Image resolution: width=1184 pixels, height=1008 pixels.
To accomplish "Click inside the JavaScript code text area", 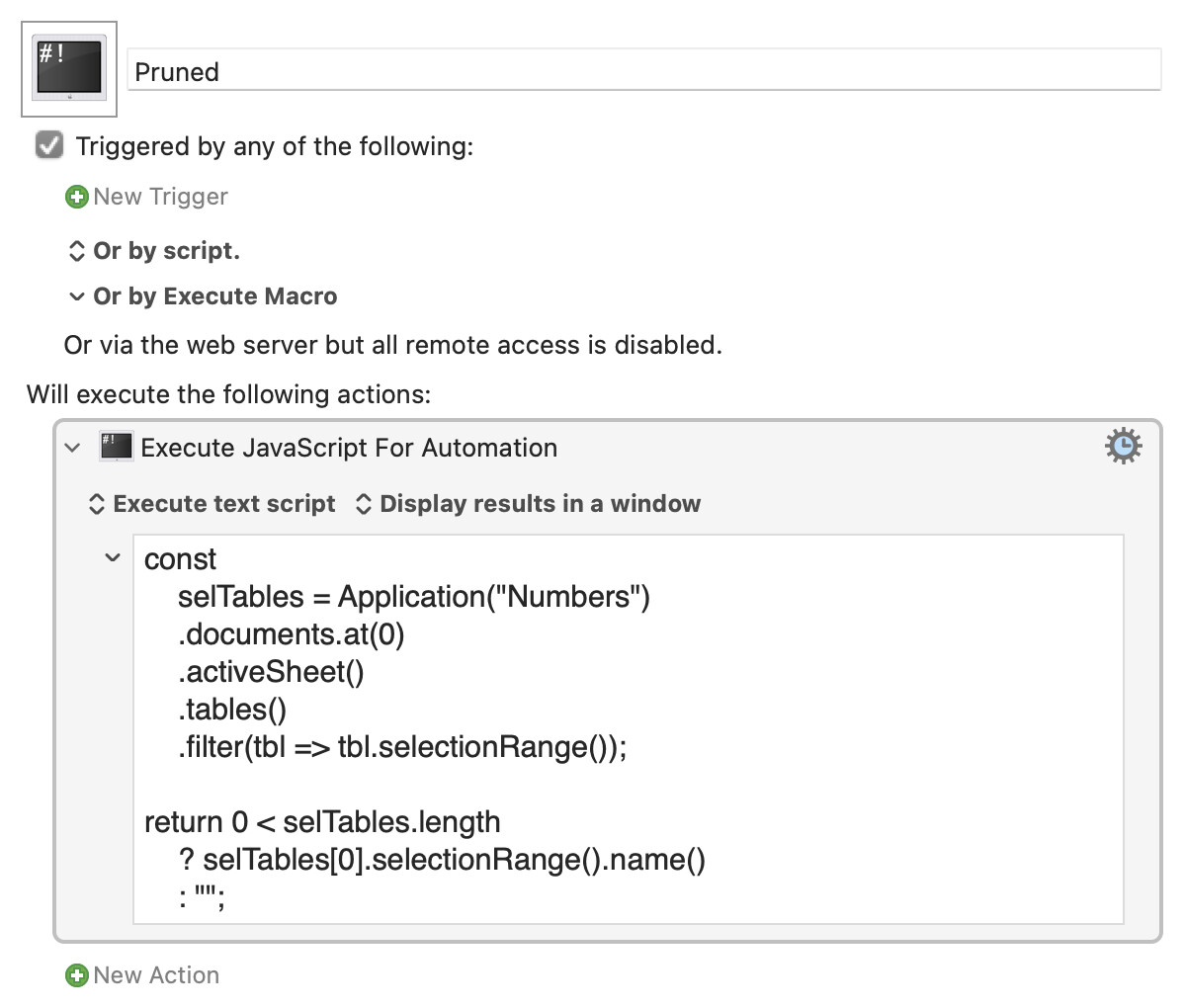I will tap(629, 728).
